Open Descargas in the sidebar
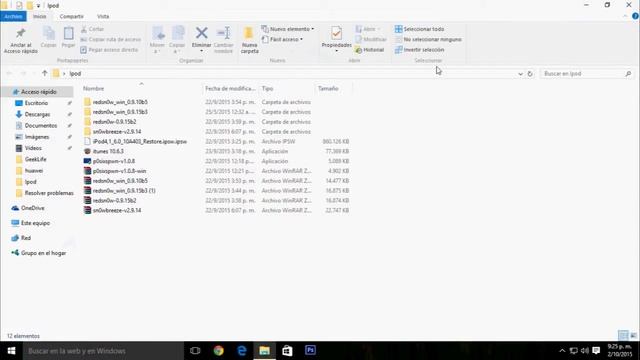 click(x=37, y=114)
